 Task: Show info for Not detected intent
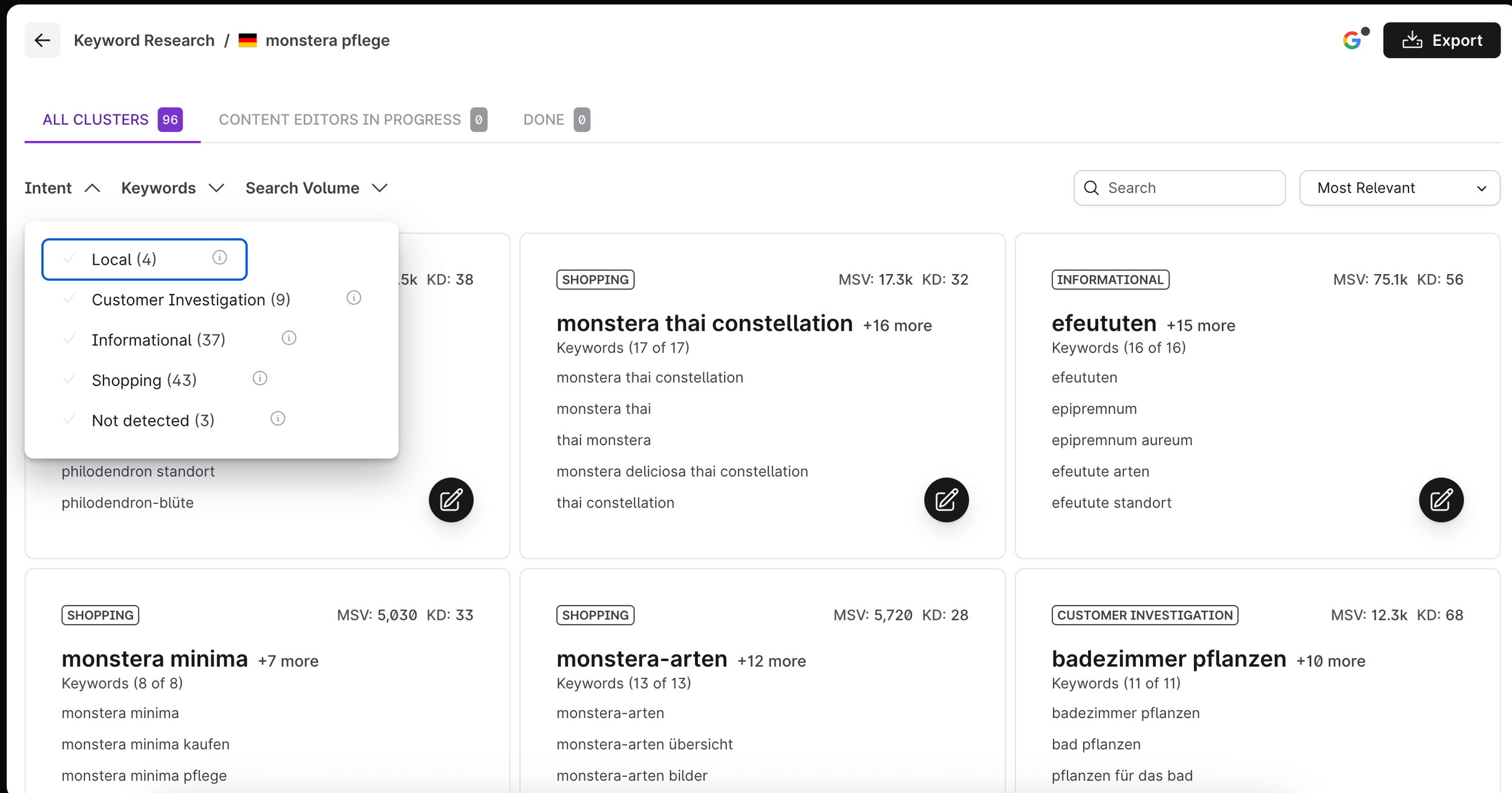(x=278, y=419)
